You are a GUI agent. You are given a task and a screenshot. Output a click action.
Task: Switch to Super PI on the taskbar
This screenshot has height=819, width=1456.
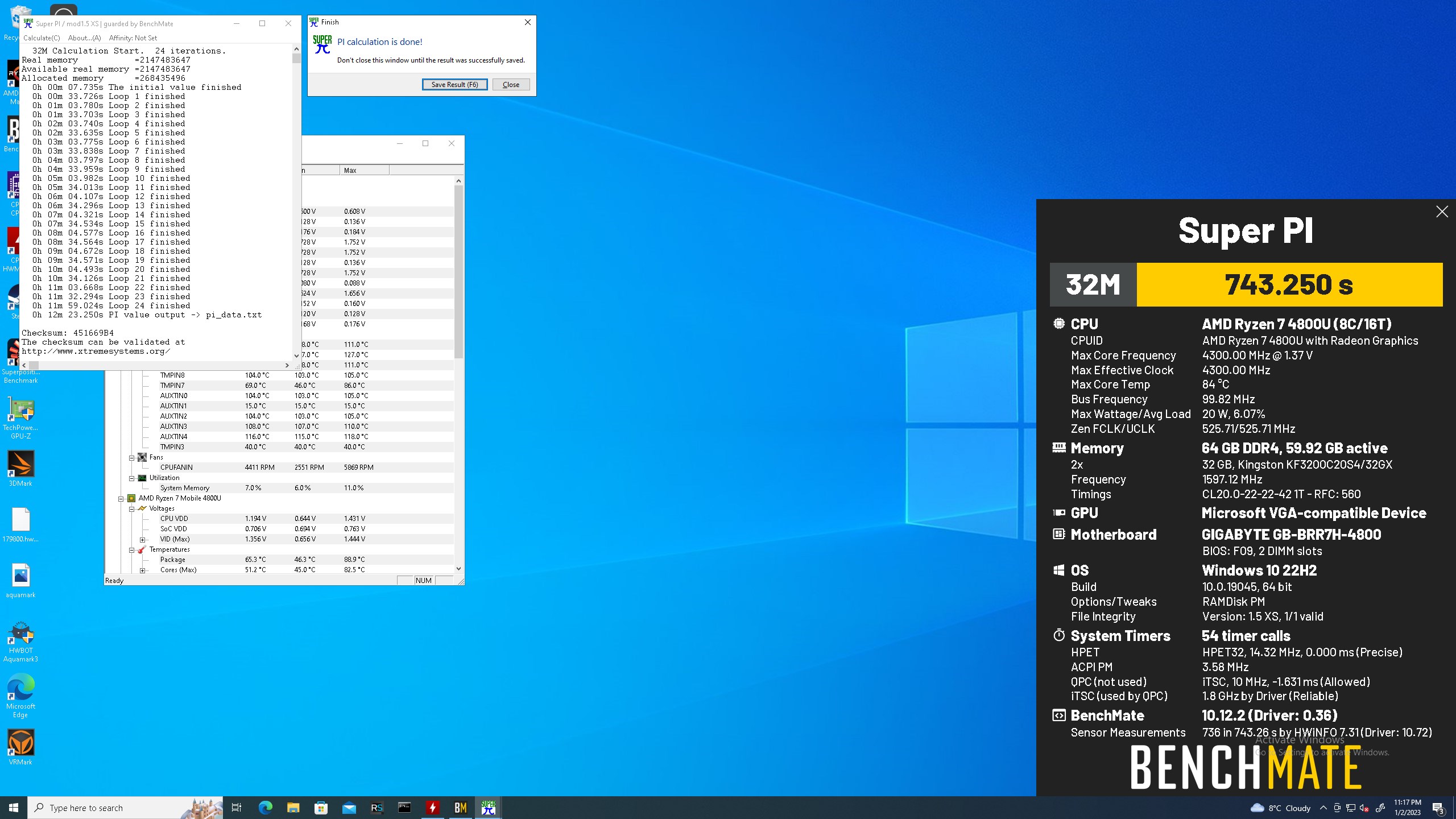(488, 808)
